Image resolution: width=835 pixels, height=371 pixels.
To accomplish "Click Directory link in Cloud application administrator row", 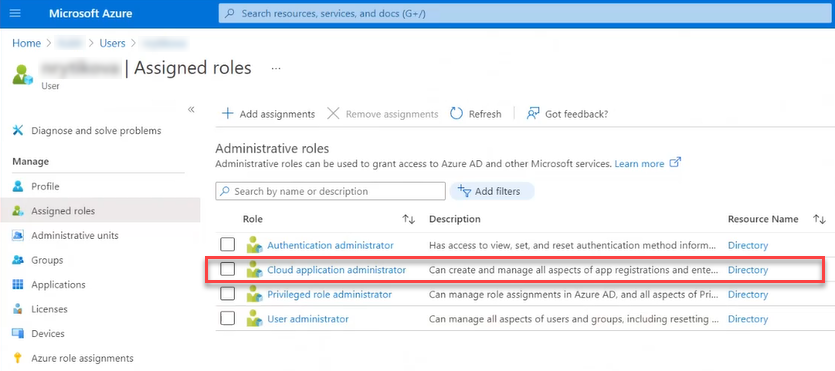I will click(x=748, y=270).
